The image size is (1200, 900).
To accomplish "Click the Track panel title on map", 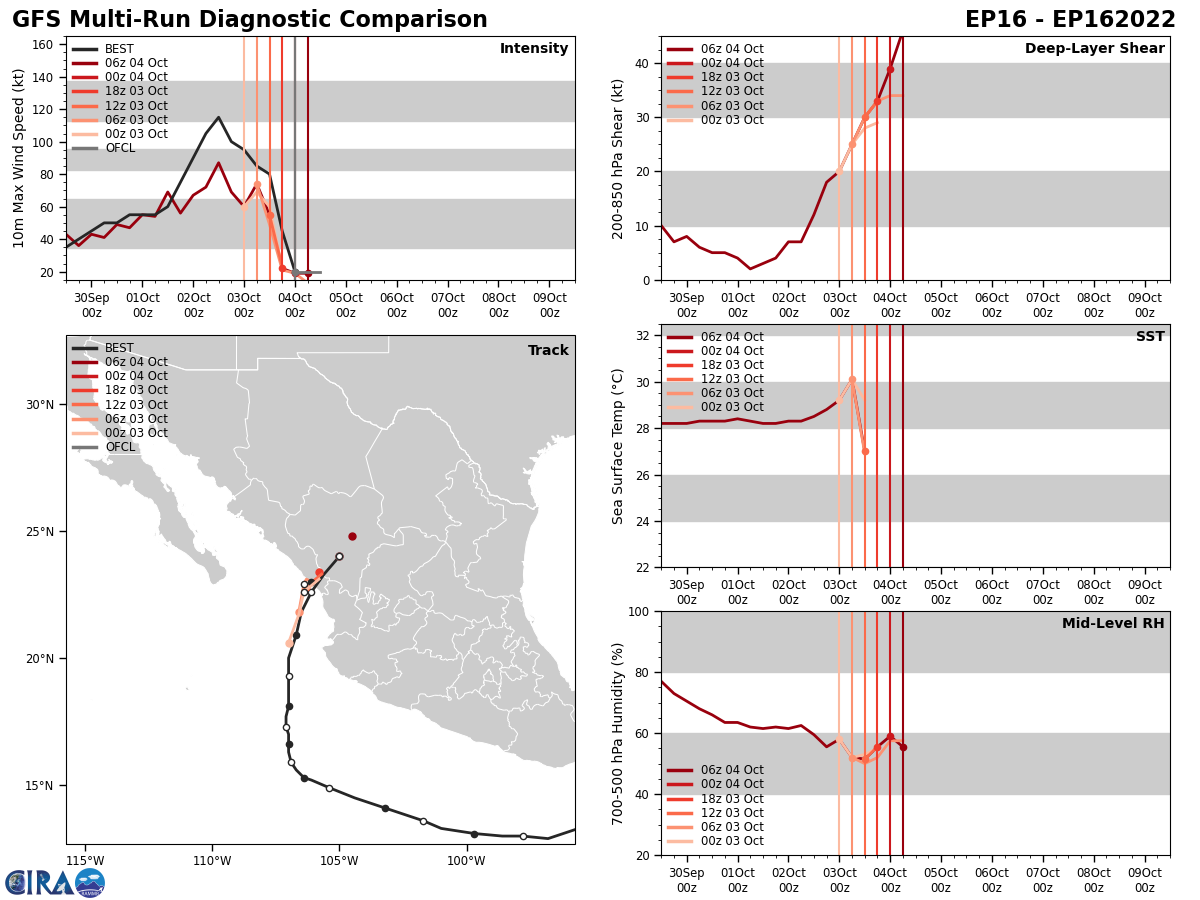I will click(548, 351).
